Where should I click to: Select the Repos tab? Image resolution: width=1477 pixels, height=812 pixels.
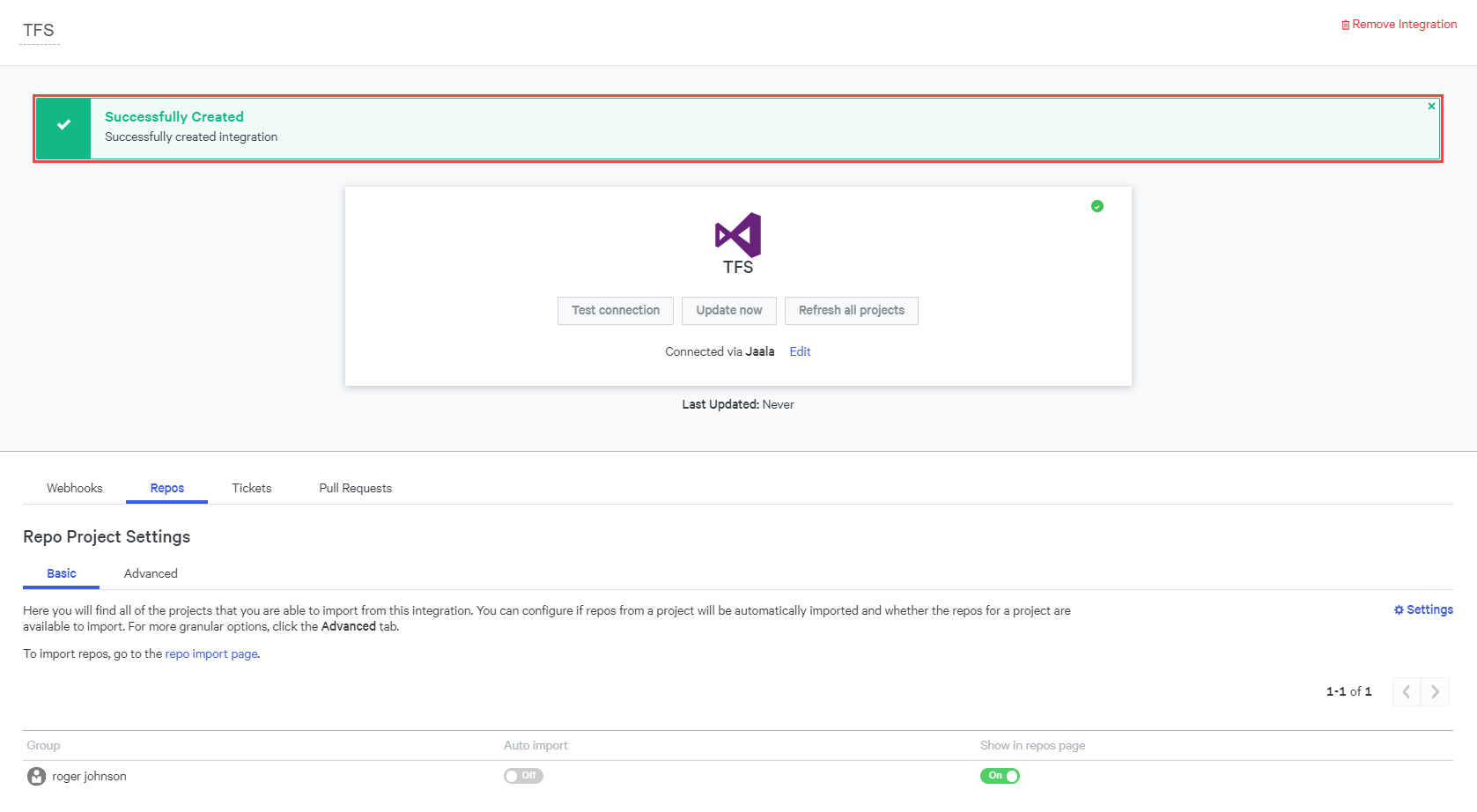pos(167,488)
